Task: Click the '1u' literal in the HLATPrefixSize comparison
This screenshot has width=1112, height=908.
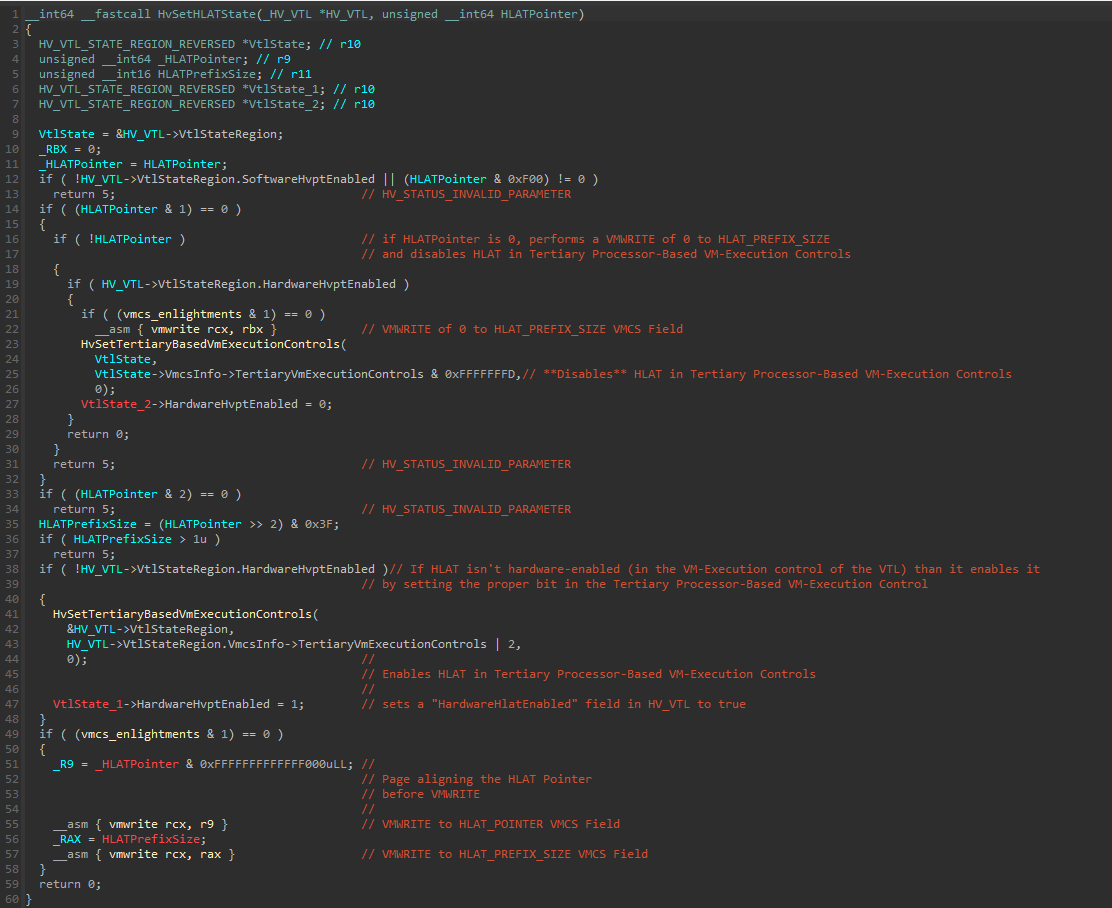Action: coord(200,539)
